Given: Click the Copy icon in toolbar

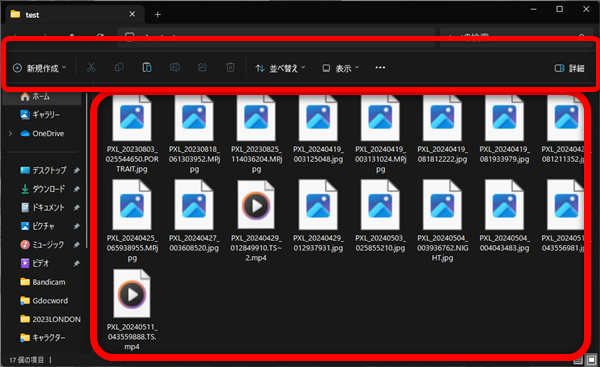Looking at the screenshot, I should [119, 68].
